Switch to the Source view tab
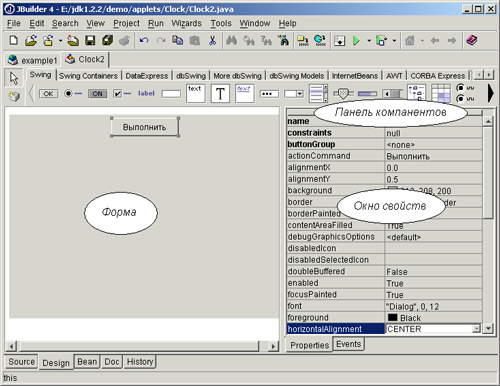Viewport: 500px width, 386px height. (22, 362)
